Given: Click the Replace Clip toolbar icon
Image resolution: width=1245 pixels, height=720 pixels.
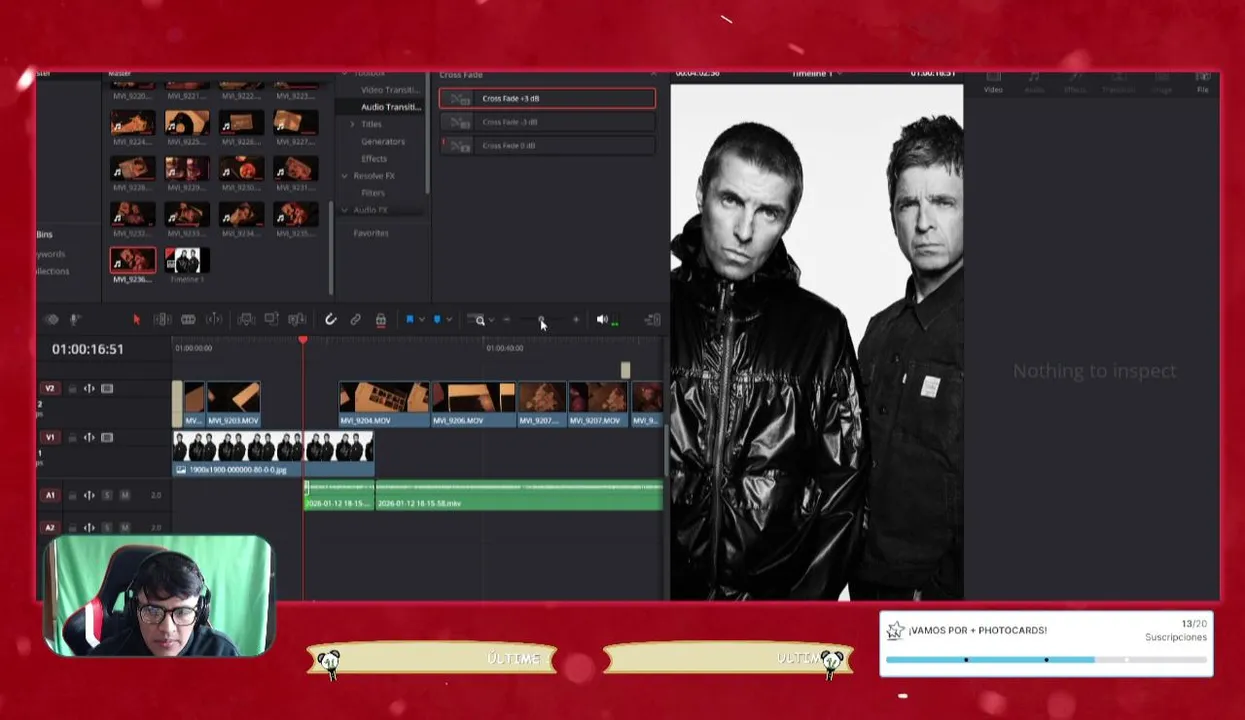Looking at the screenshot, I should click(x=297, y=320).
